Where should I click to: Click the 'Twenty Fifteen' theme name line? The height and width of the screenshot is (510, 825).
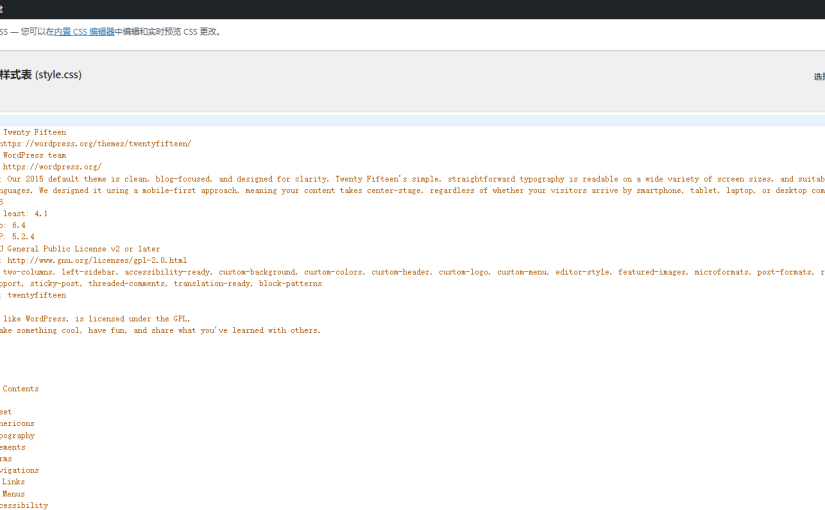click(34, 132)
